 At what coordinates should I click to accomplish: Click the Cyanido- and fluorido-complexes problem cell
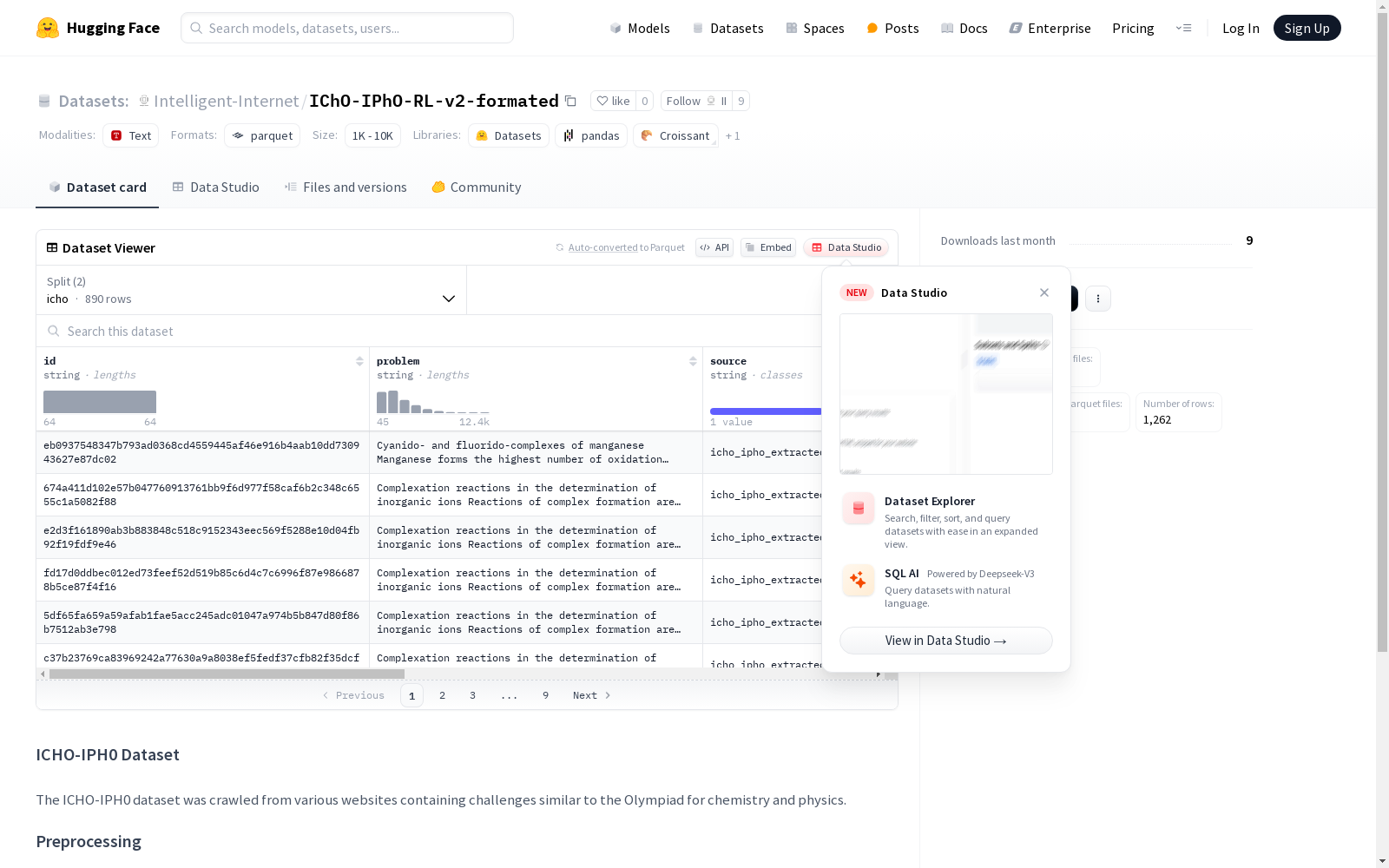(x=536, y=452)
